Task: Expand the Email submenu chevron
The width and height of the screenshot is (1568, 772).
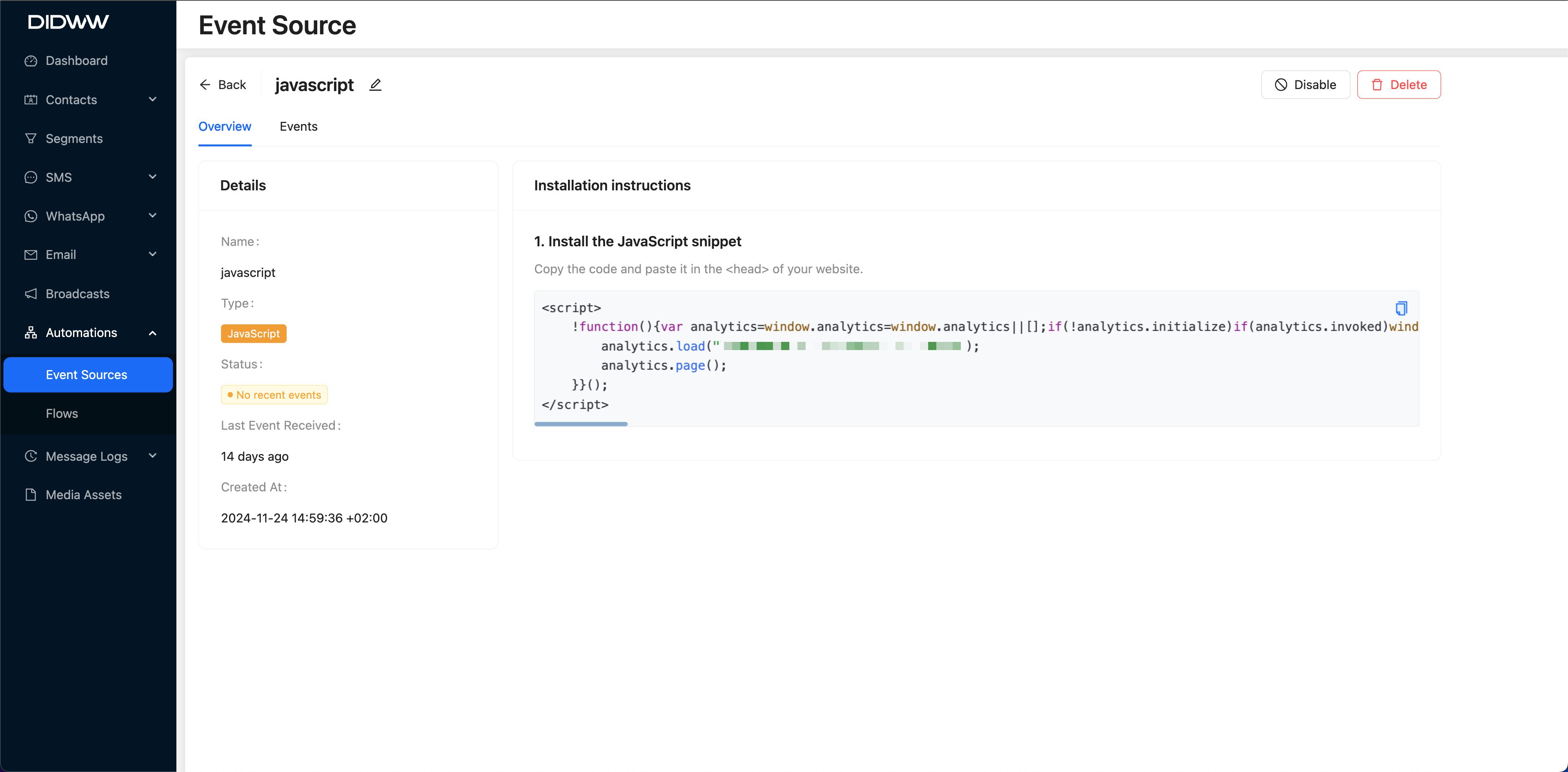Action: pyautogui.click(x=153, y=254)
